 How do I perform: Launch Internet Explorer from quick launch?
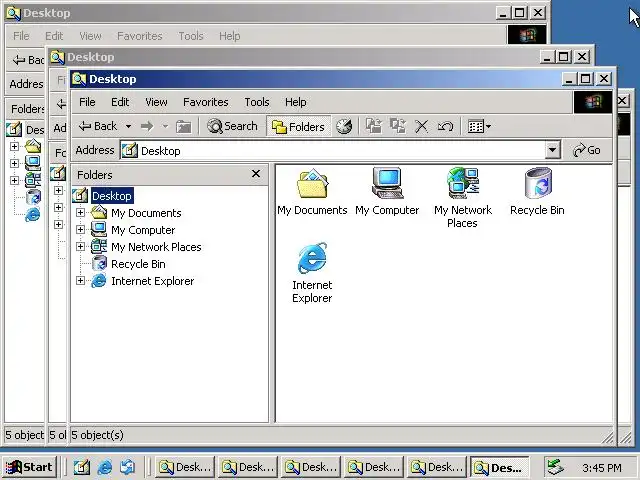click(x=105, y=467)
